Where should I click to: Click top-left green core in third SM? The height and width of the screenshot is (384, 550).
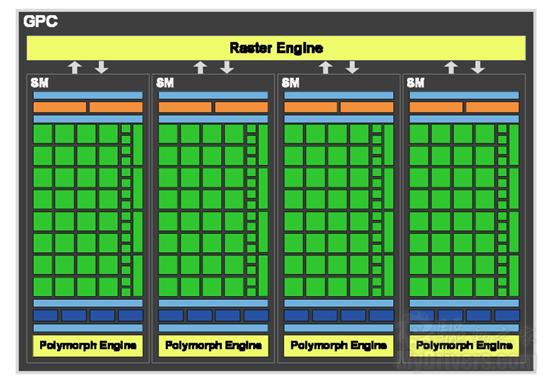pos(294,134)
